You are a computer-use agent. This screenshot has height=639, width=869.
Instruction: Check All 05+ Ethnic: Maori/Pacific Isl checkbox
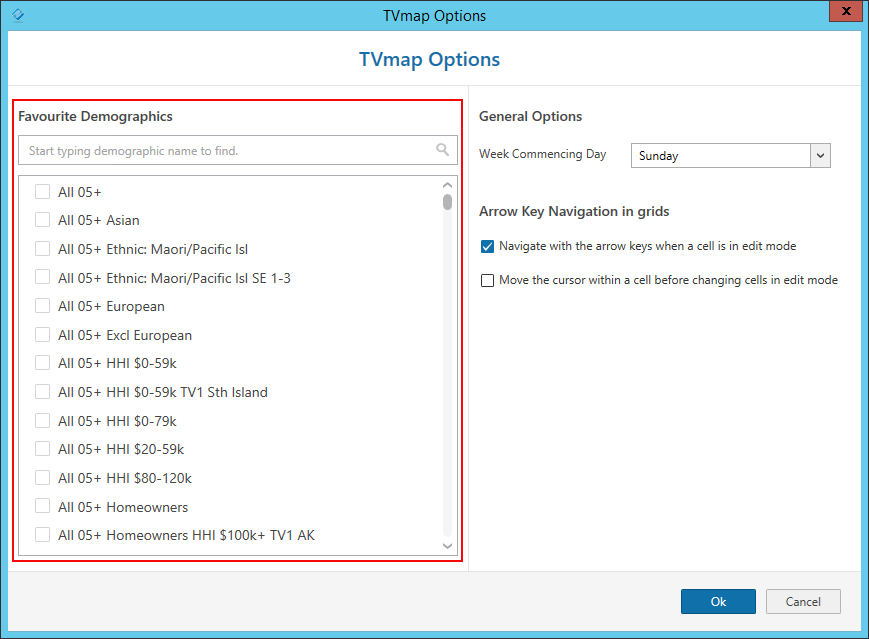tap(43, 249)
